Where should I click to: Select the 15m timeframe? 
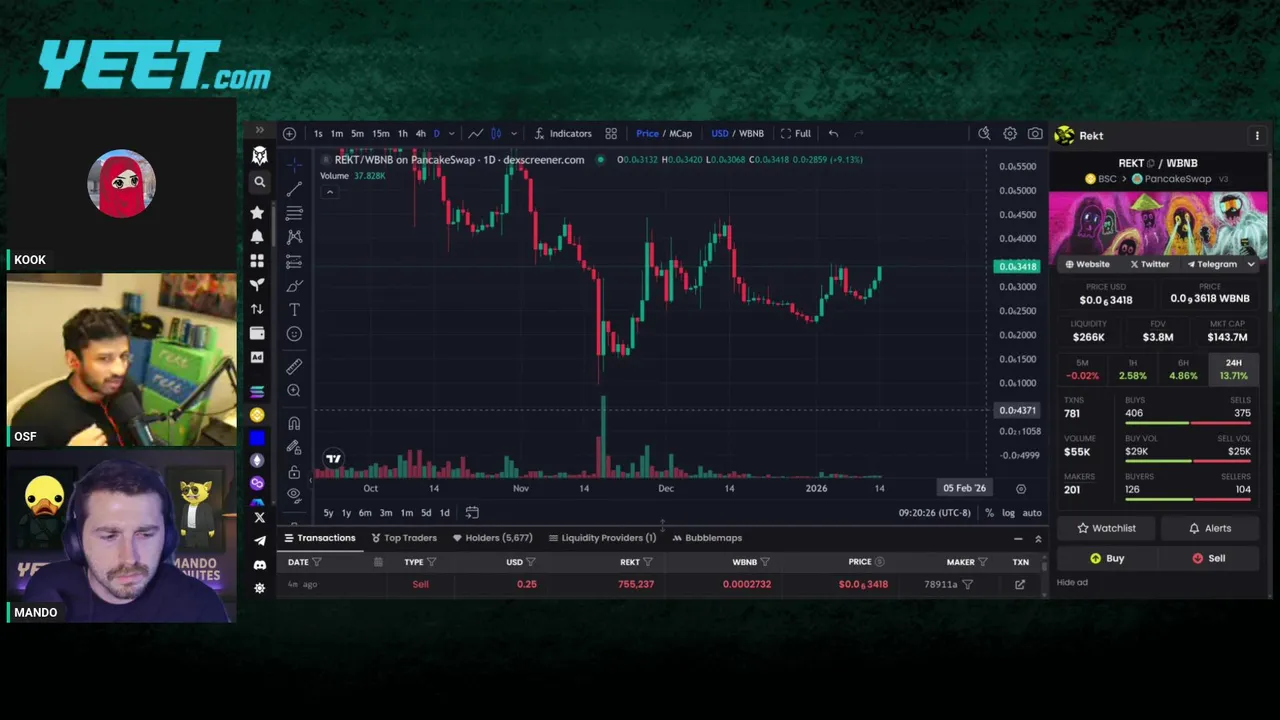coord(381,133)
